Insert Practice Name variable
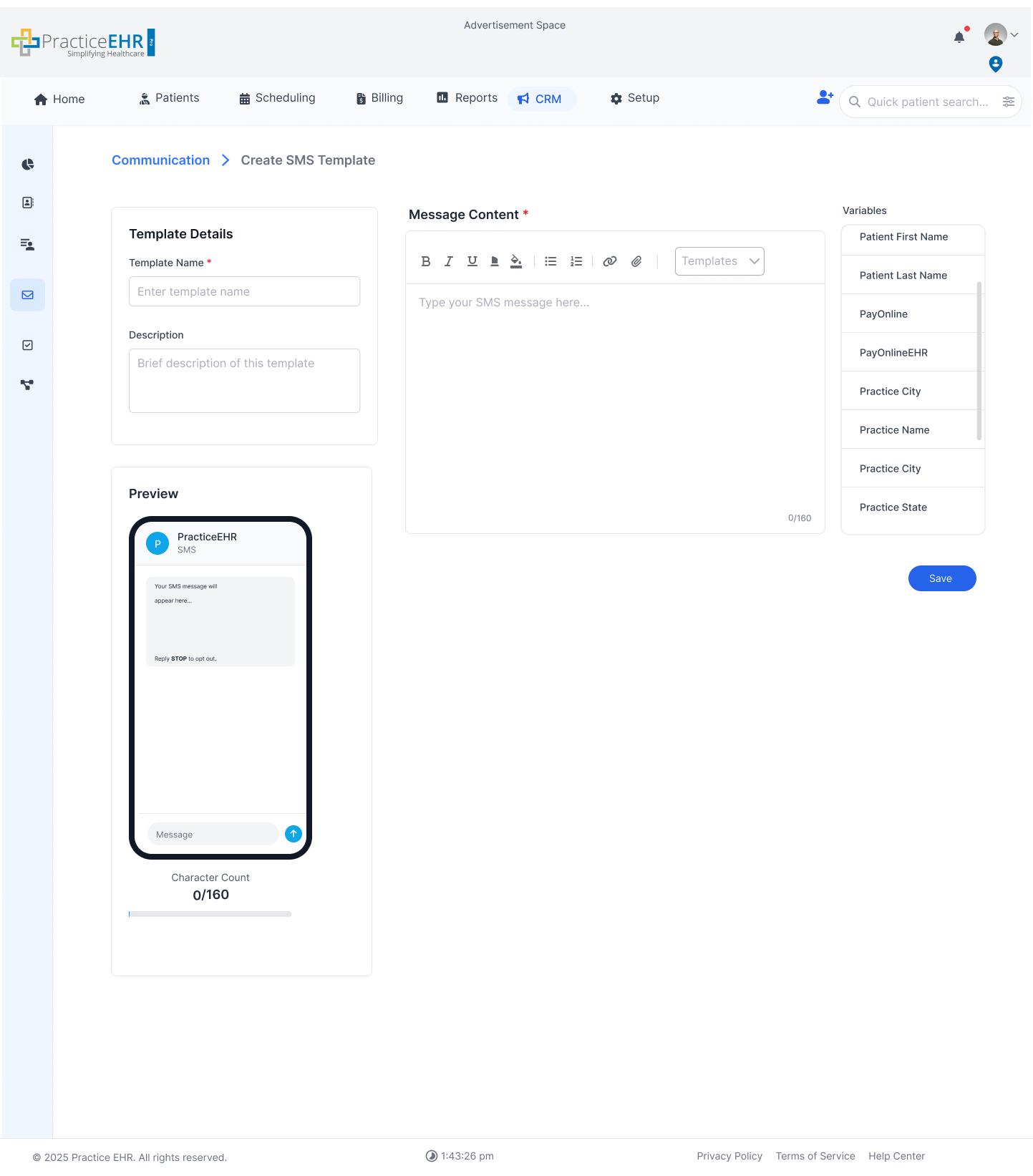The width and height of the screenshot is (1033, 1176). click(913, 430)
